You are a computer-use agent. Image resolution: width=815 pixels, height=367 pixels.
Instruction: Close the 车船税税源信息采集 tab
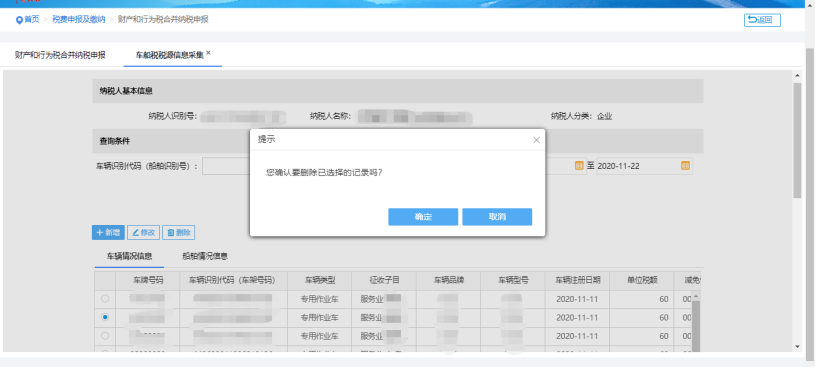pyautogui.click(x=208, y=53)
